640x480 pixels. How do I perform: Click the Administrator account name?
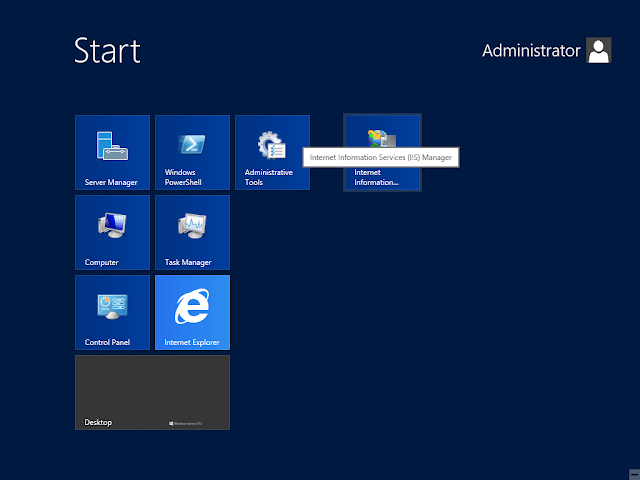[x=531, y=51]
